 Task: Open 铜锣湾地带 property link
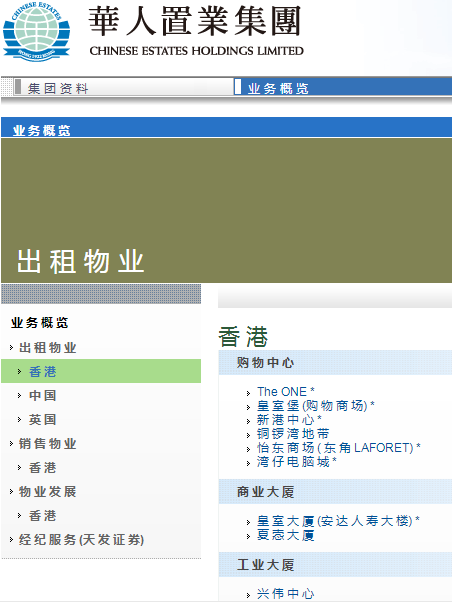click(293, 433)
